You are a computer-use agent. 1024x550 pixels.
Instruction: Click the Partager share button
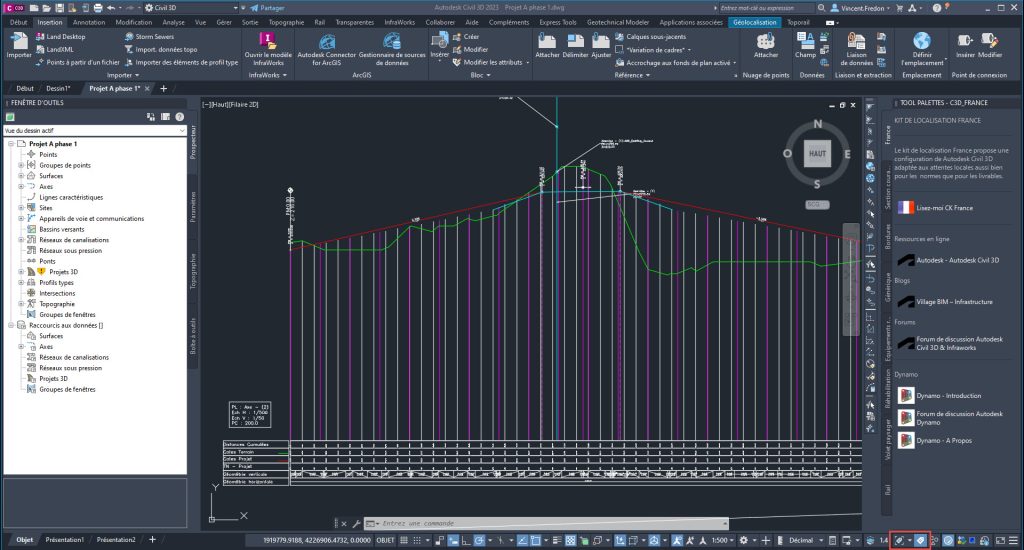click(x=267, y=8)
